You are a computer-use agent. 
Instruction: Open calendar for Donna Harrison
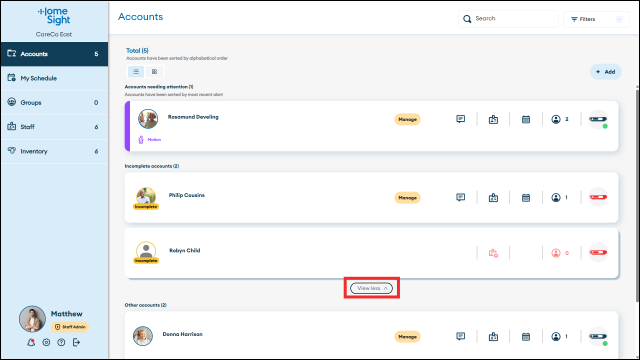point(526,337)
